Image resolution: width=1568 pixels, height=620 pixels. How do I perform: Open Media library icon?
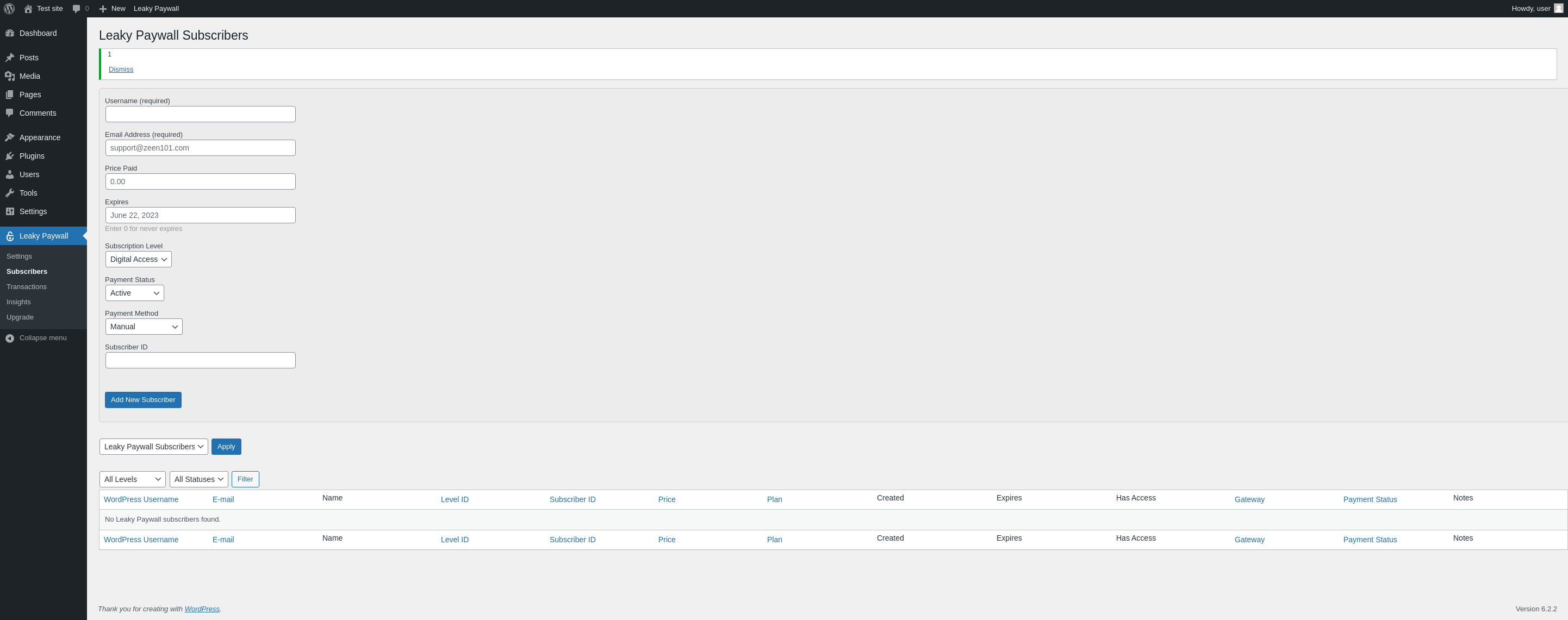[x=10, y=76]
